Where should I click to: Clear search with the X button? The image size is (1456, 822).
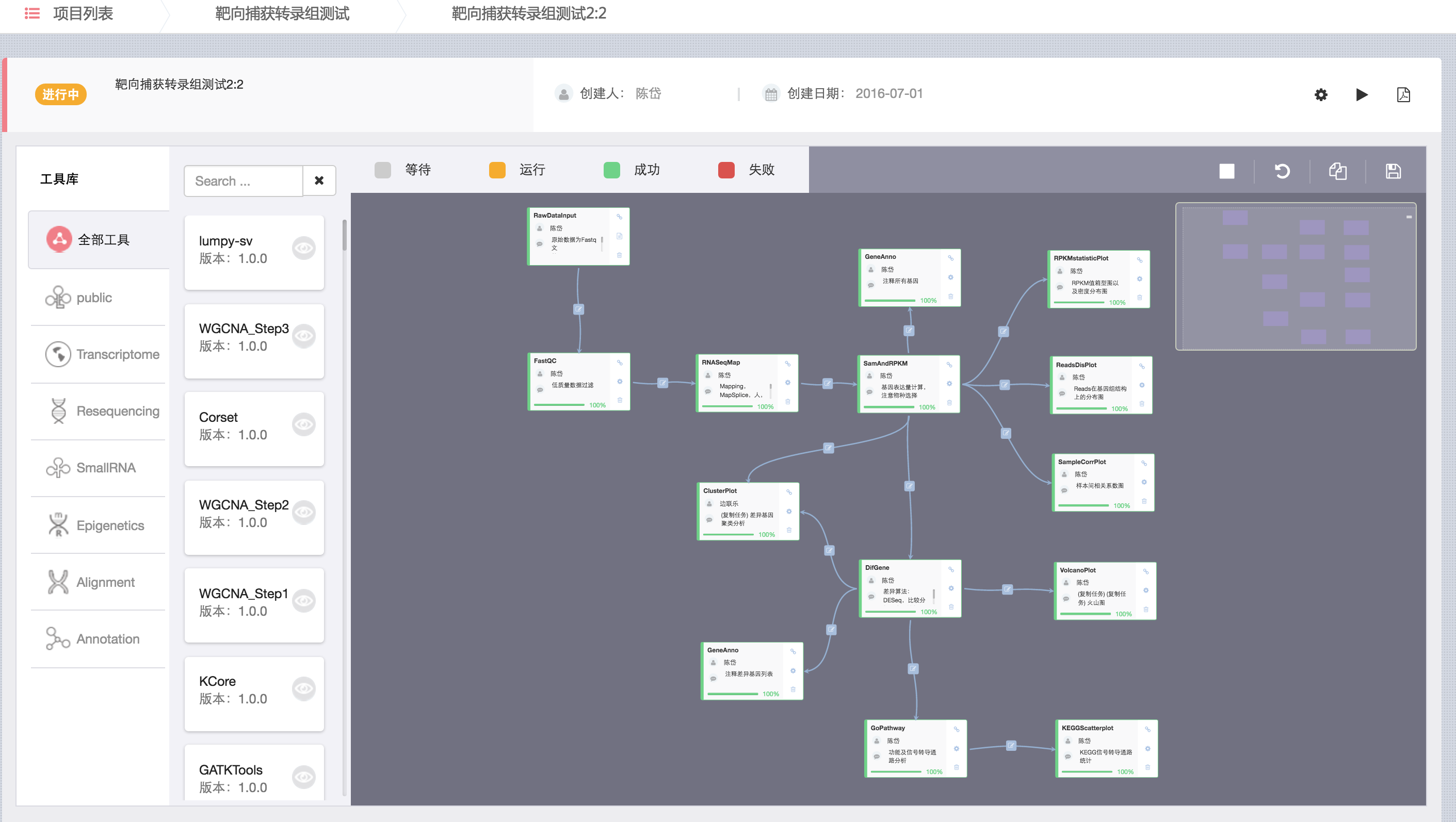click(x=319, y=181)
